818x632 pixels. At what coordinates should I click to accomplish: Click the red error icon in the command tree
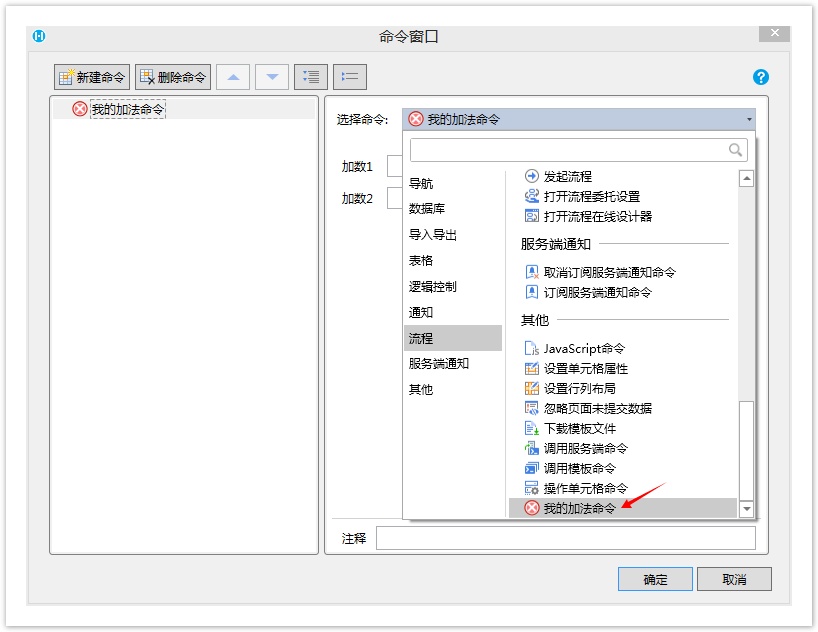[x=80, y=109]
